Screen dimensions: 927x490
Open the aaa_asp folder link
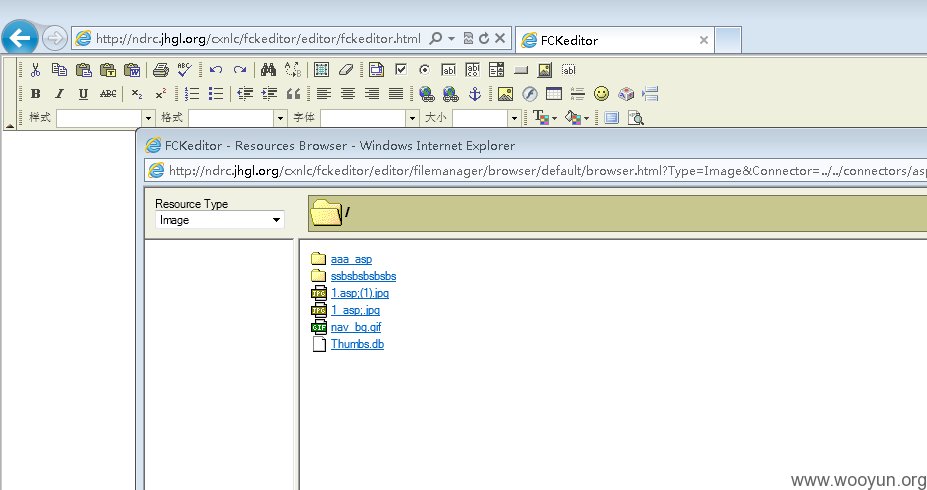(x=351, y=259)
